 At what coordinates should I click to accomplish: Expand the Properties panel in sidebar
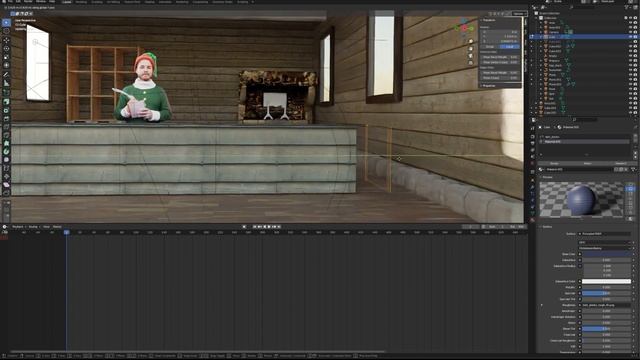tap(482, 86)
